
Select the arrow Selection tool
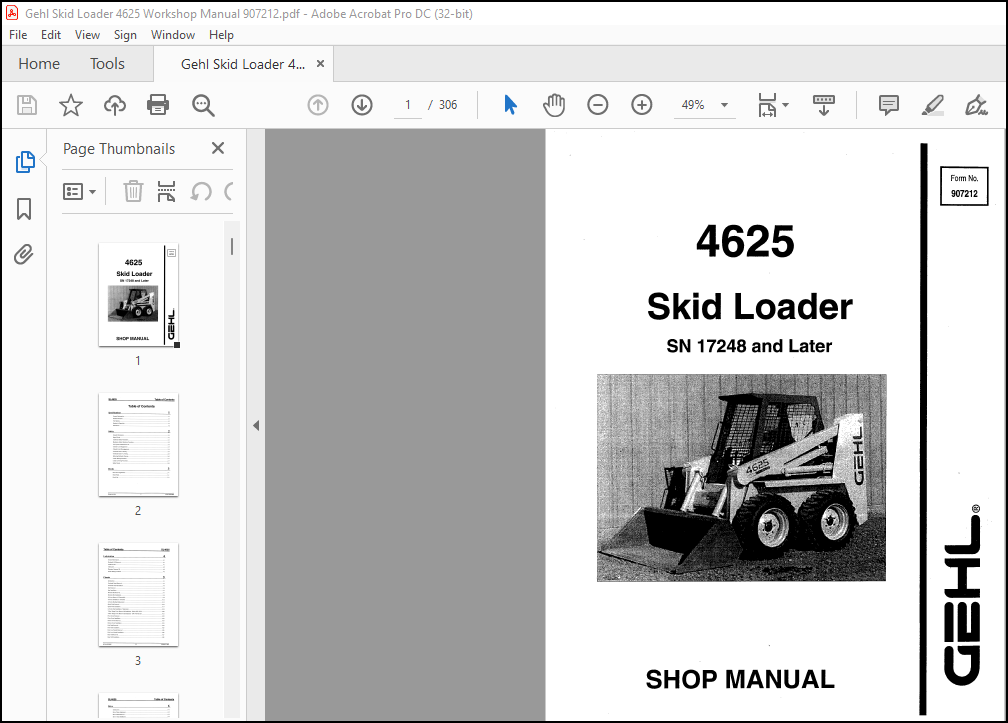coord(510,105)
